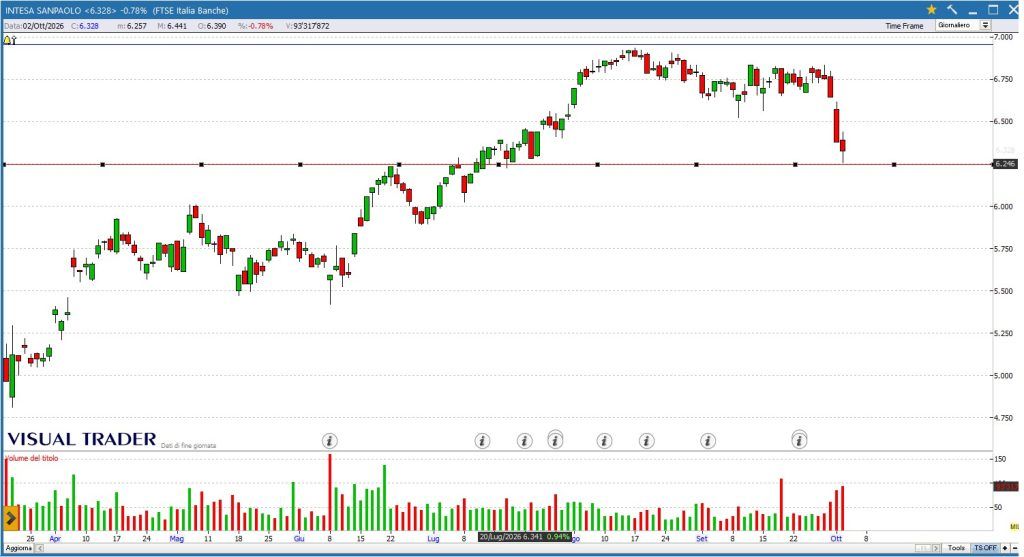
Task: Open the info marker above date 22 Set
Action: [x=799, y=440]
